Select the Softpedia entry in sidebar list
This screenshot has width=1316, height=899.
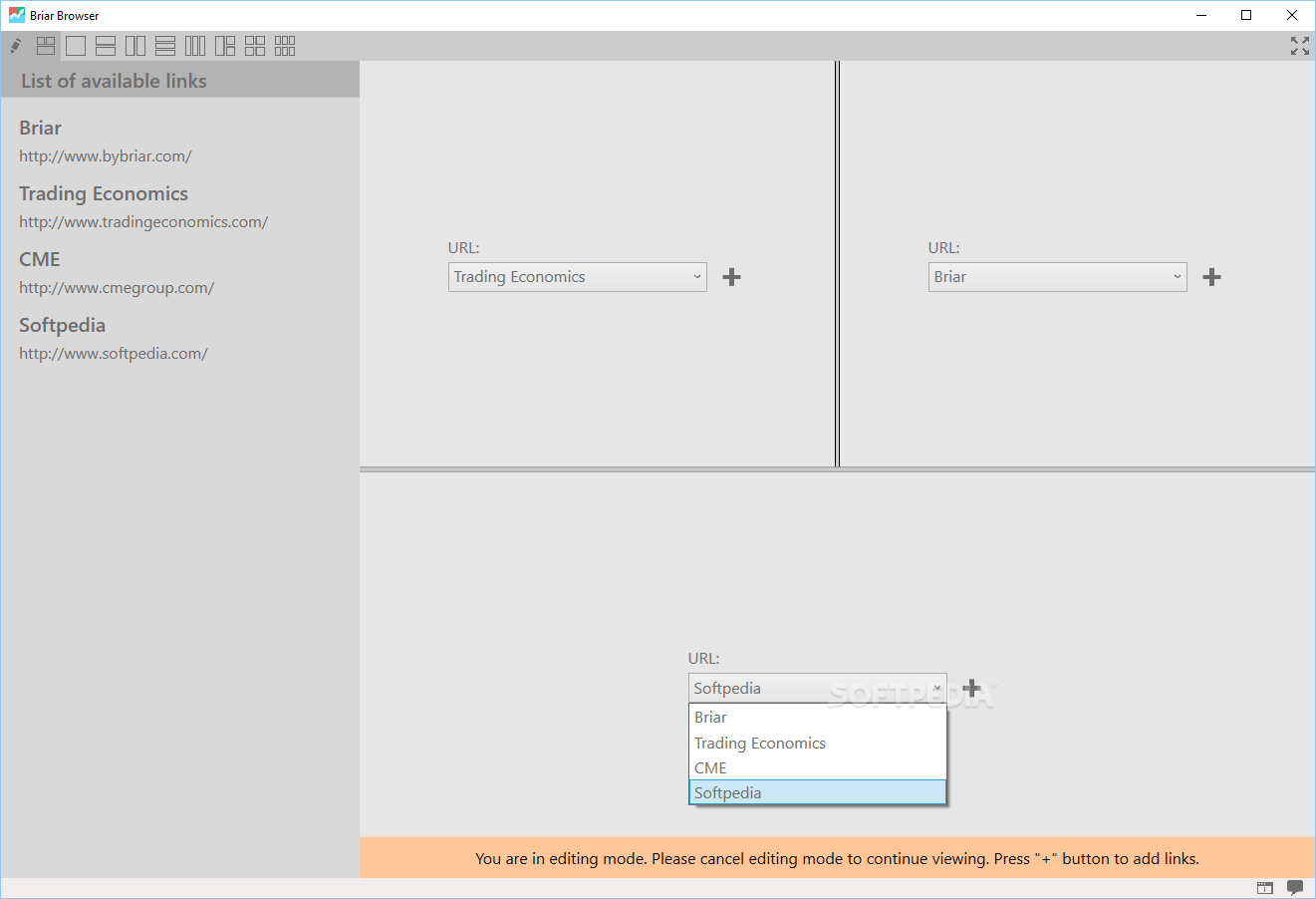[62, 325]
